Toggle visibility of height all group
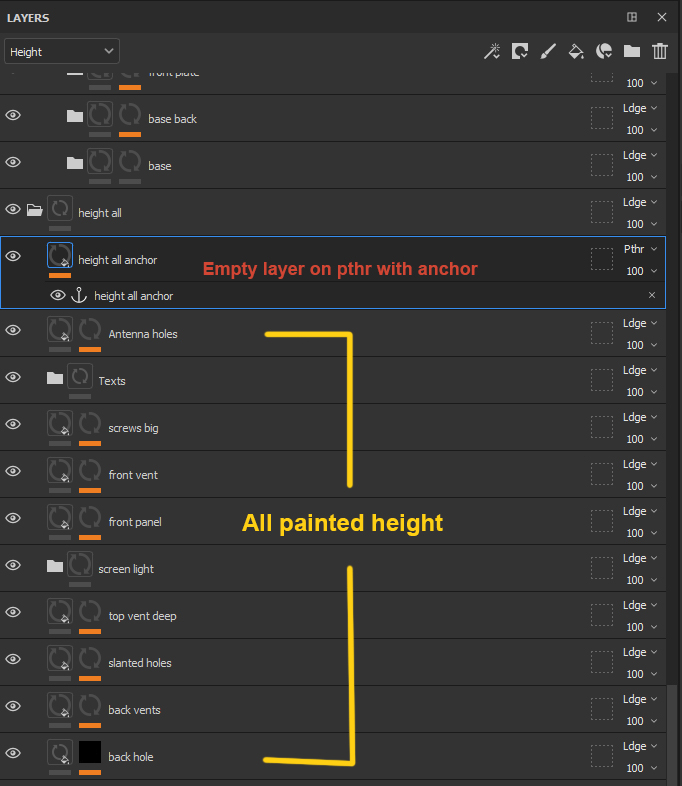This screenshot has width=682, height=786. [13, 209]
